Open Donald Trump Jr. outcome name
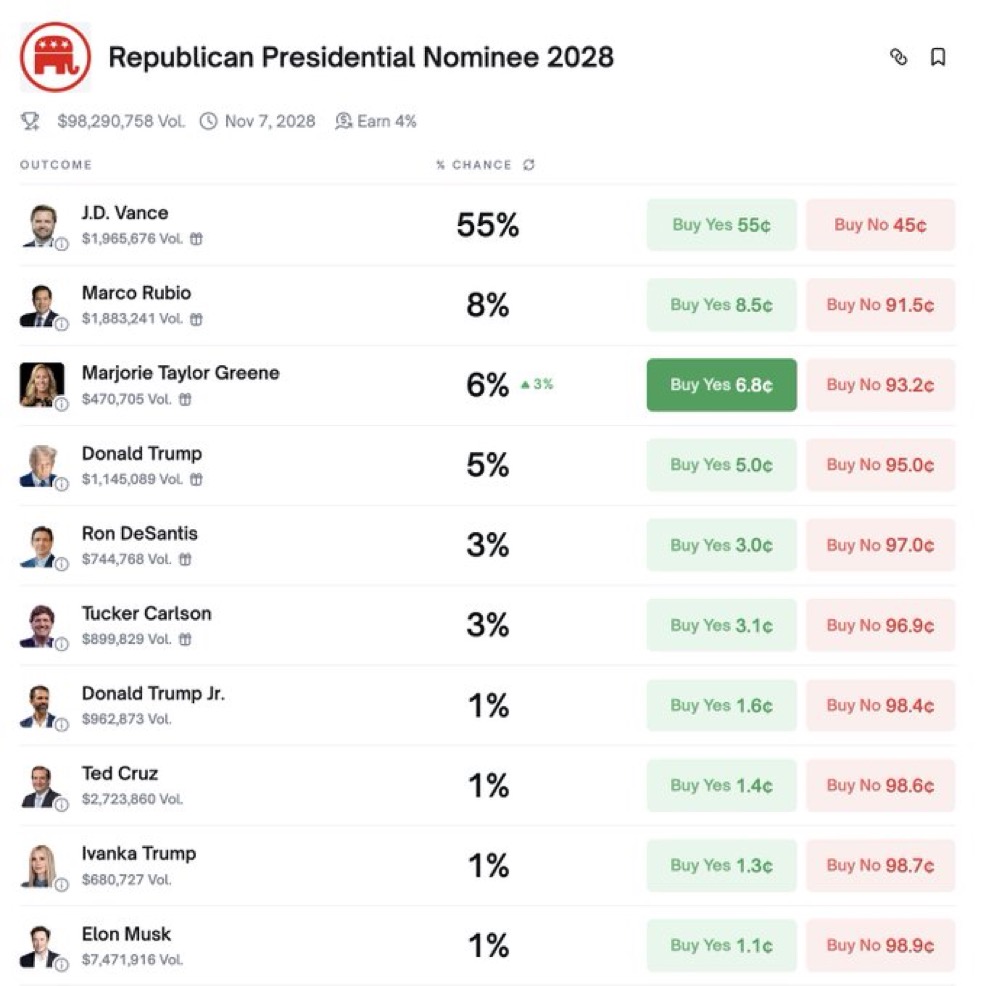 pyautogui.click(x=153, y=694)
